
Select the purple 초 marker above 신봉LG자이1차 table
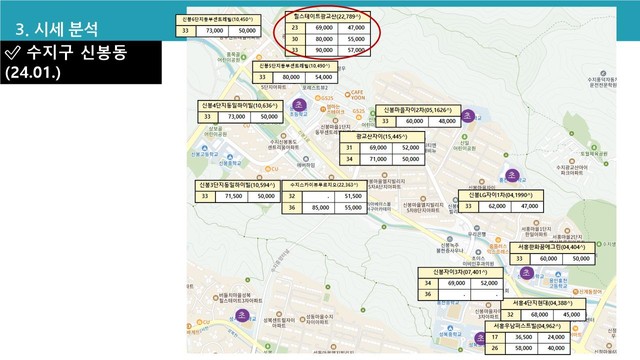click(512, 176)
